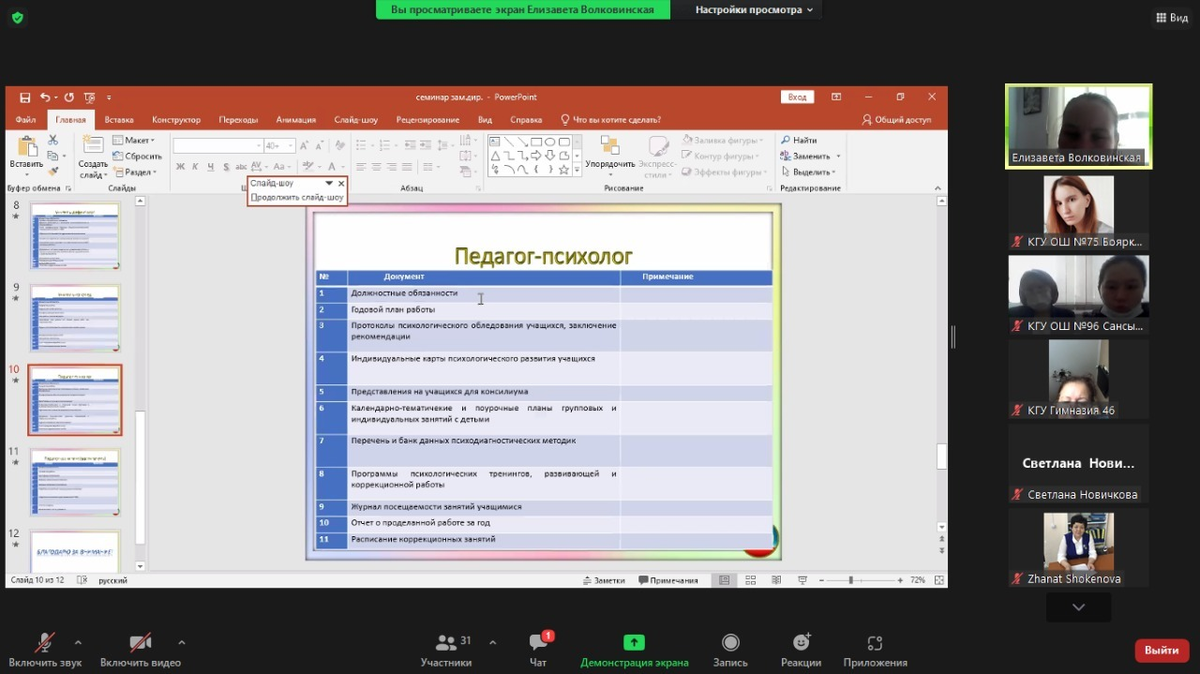Toggle the Заметки notes pane
Viewport: 1200px width, 674px height.
pos(603,580)
